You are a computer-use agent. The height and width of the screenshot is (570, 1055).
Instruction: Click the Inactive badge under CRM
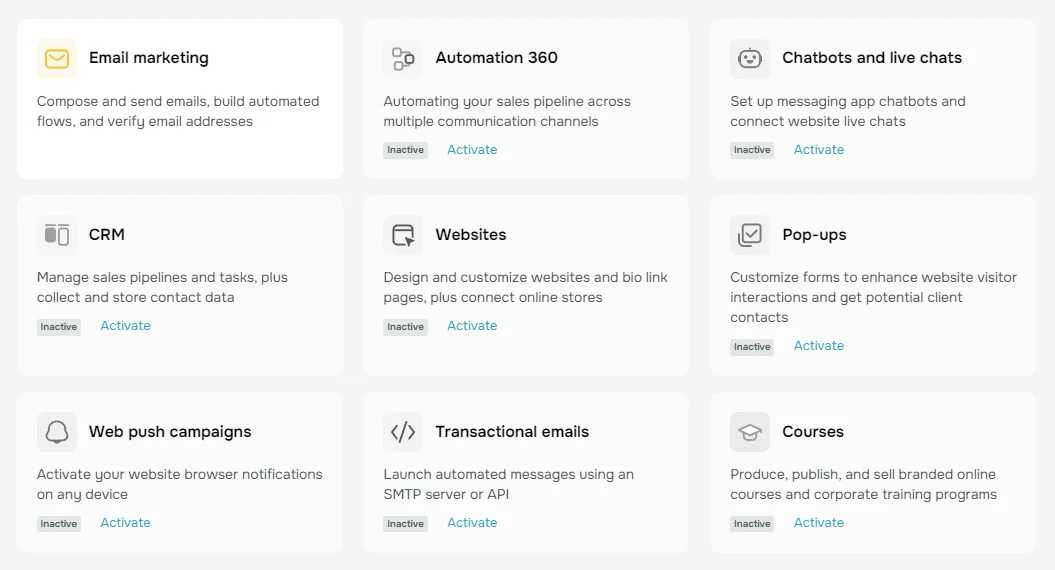click(59, 327)
